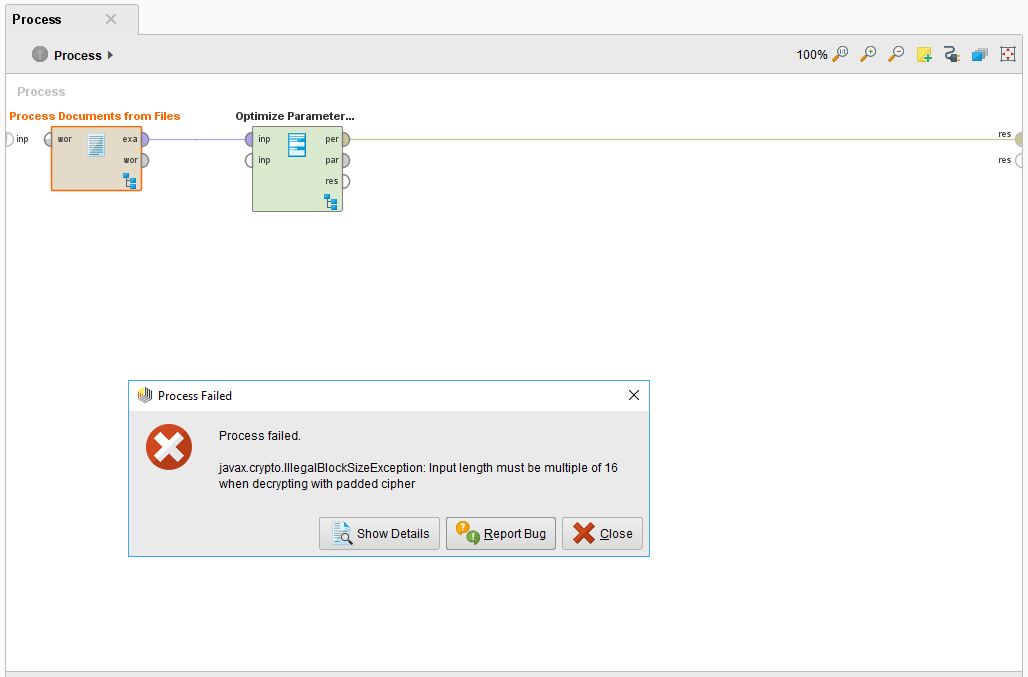This screenshot has width=1028, height=677.
Task: Click Process in the breadcrumb navigation
Action: pyautogui.click(x=77, y=55)
